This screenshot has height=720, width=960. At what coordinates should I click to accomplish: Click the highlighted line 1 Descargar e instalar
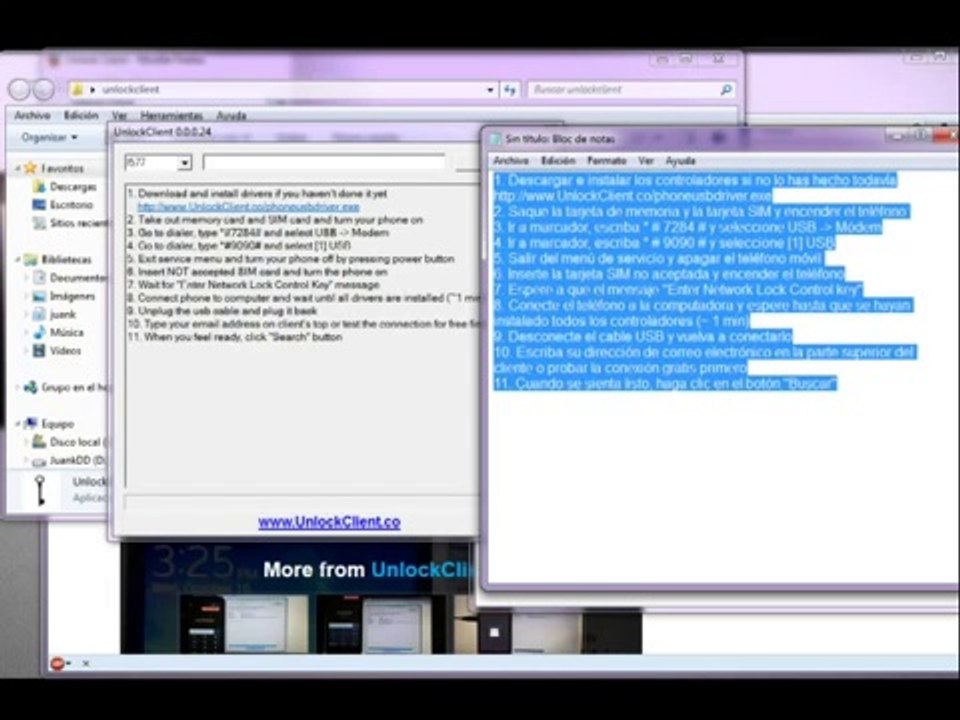[x=696, y=180]
